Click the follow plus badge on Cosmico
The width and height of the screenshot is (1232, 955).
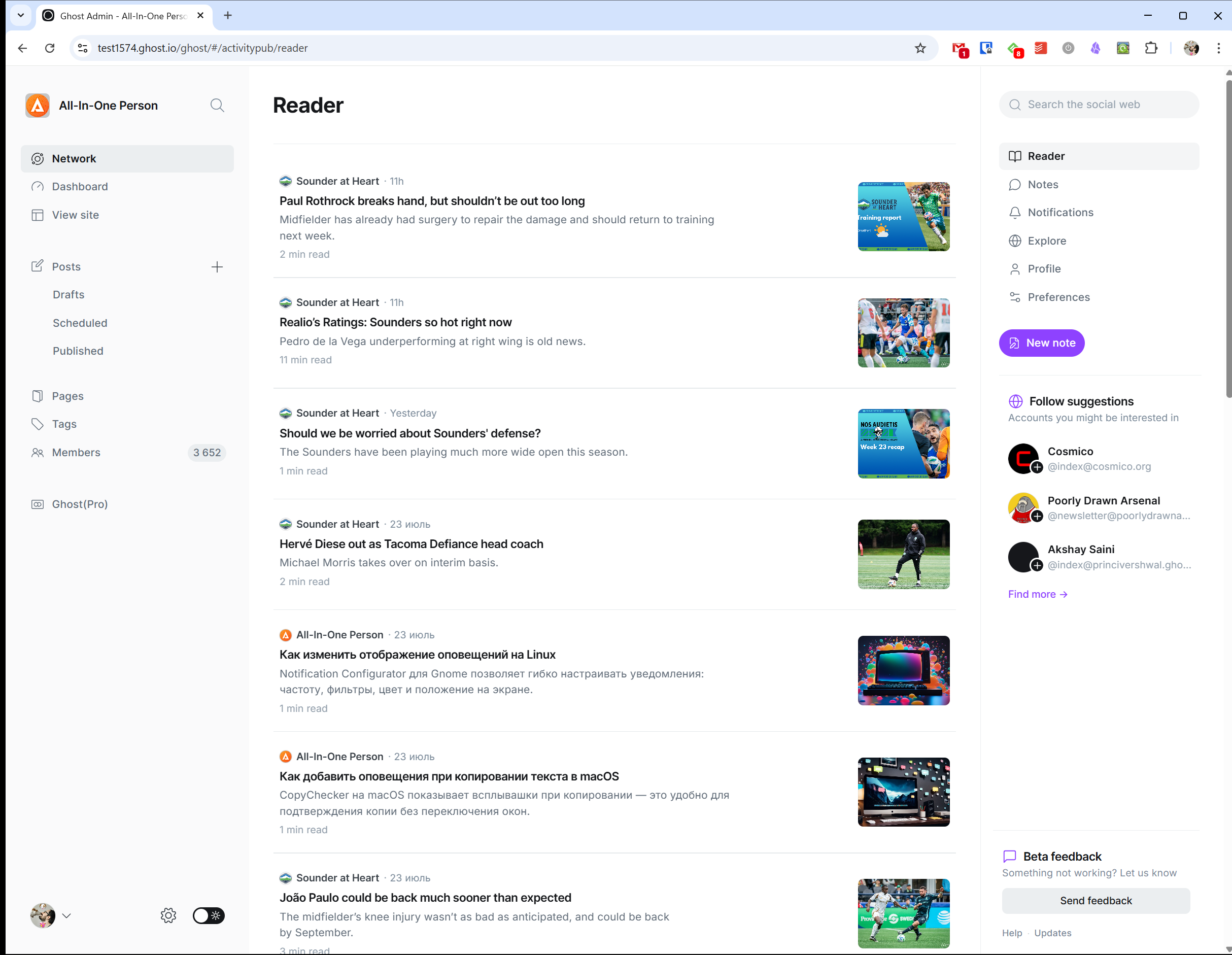click(1037, 467)
